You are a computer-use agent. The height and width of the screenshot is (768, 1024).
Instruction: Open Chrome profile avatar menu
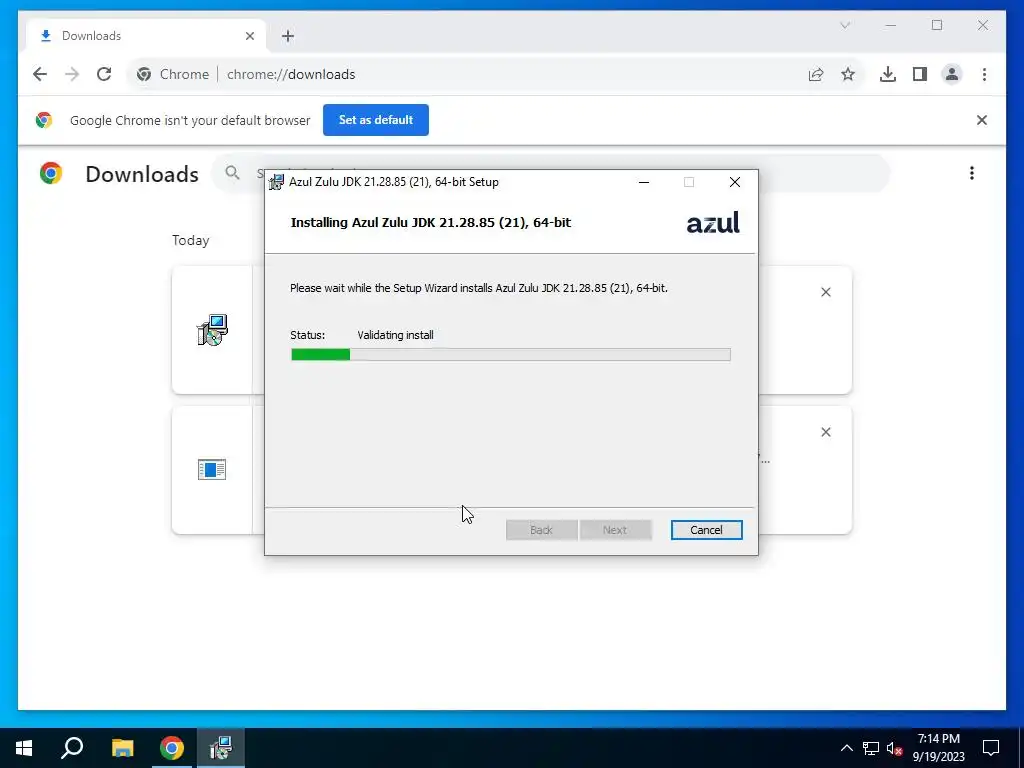[952, 74]
